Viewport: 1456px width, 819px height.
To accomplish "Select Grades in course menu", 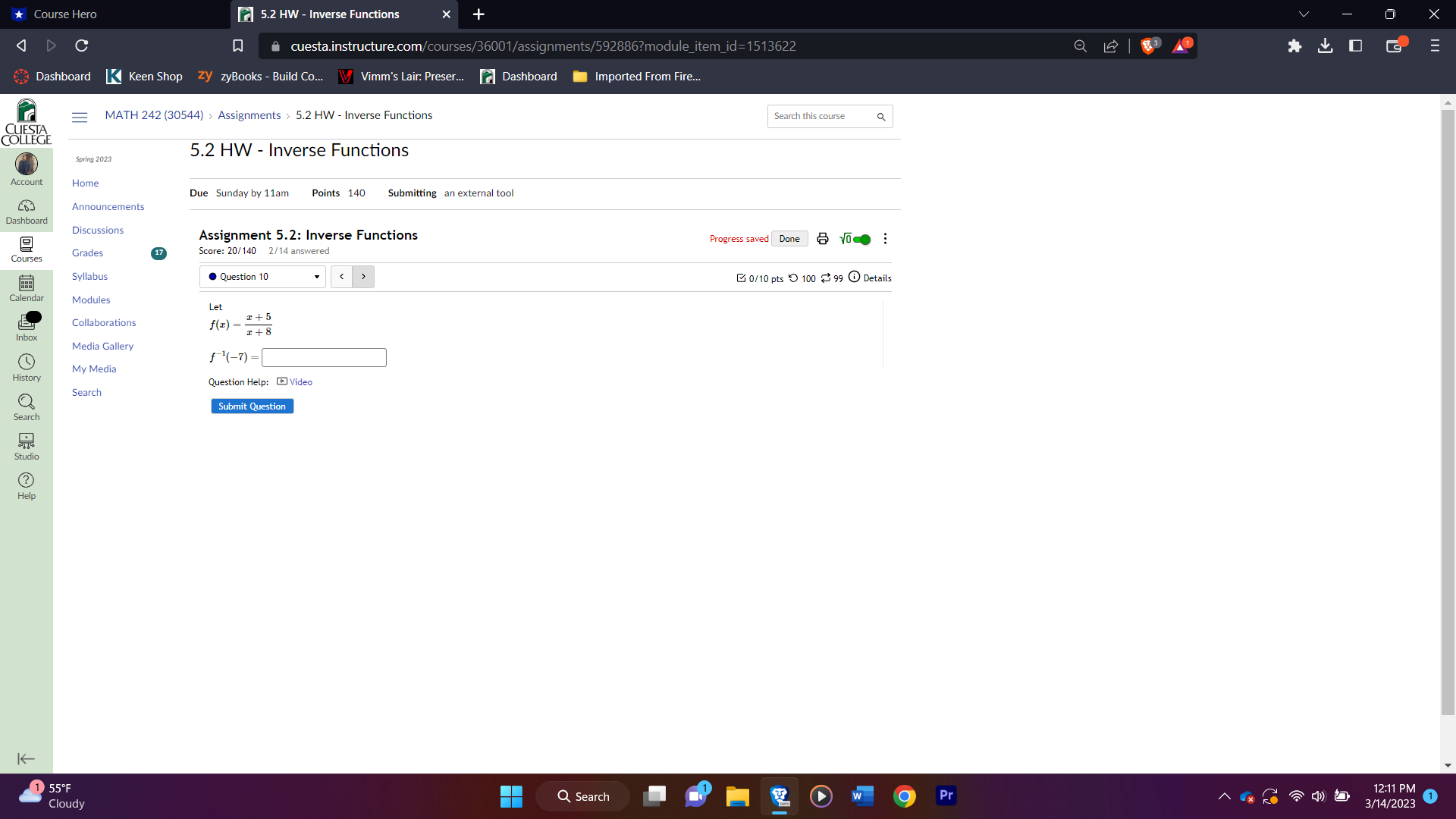I will tap(88, 253).
